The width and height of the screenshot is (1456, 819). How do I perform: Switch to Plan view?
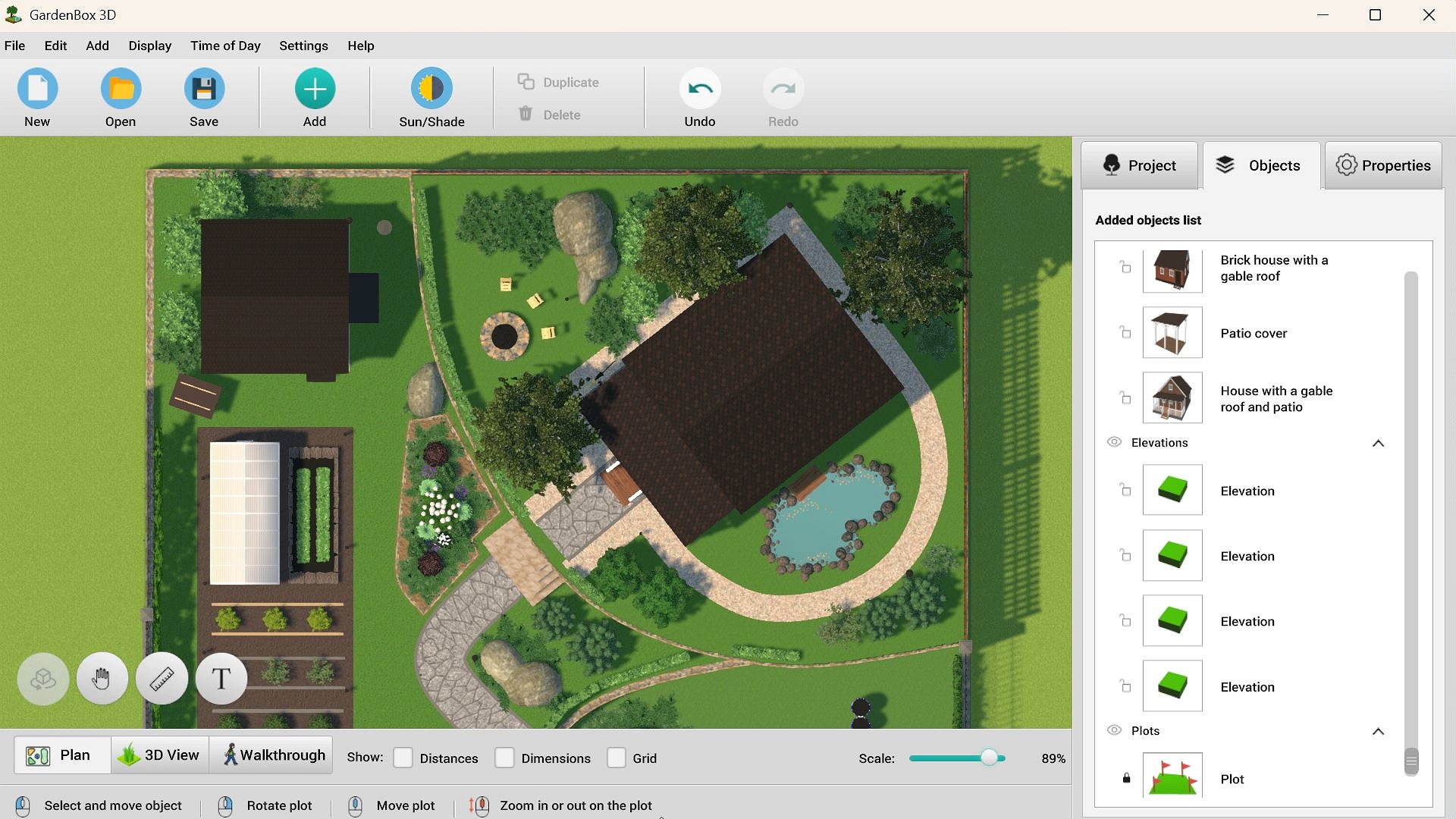tap(62, 755)
